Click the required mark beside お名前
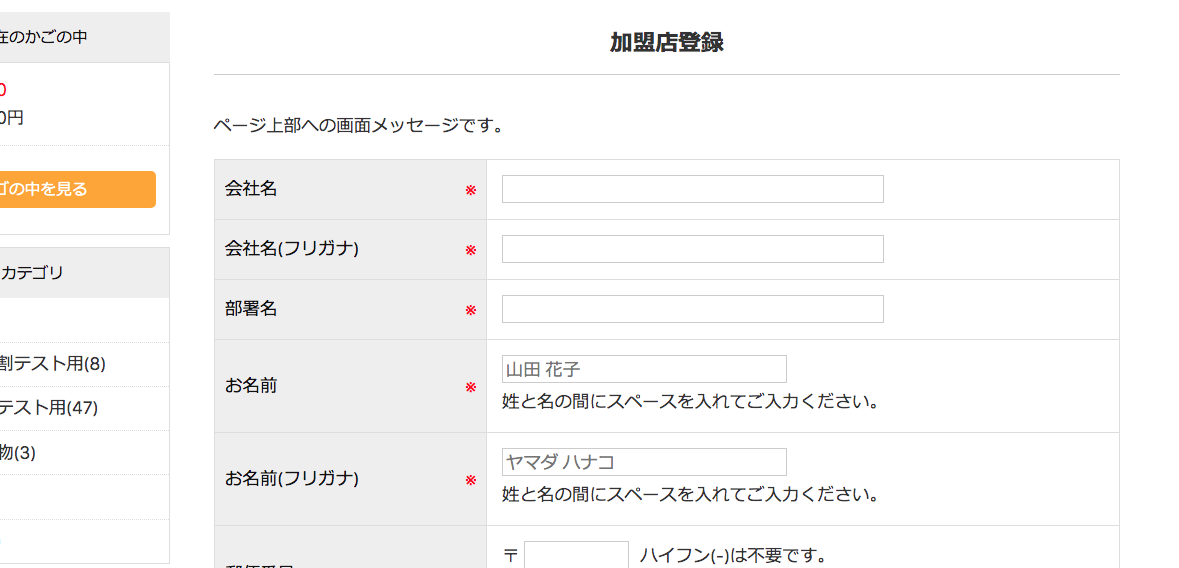This screenshot has height=568, width=1179. coord(471,387)
